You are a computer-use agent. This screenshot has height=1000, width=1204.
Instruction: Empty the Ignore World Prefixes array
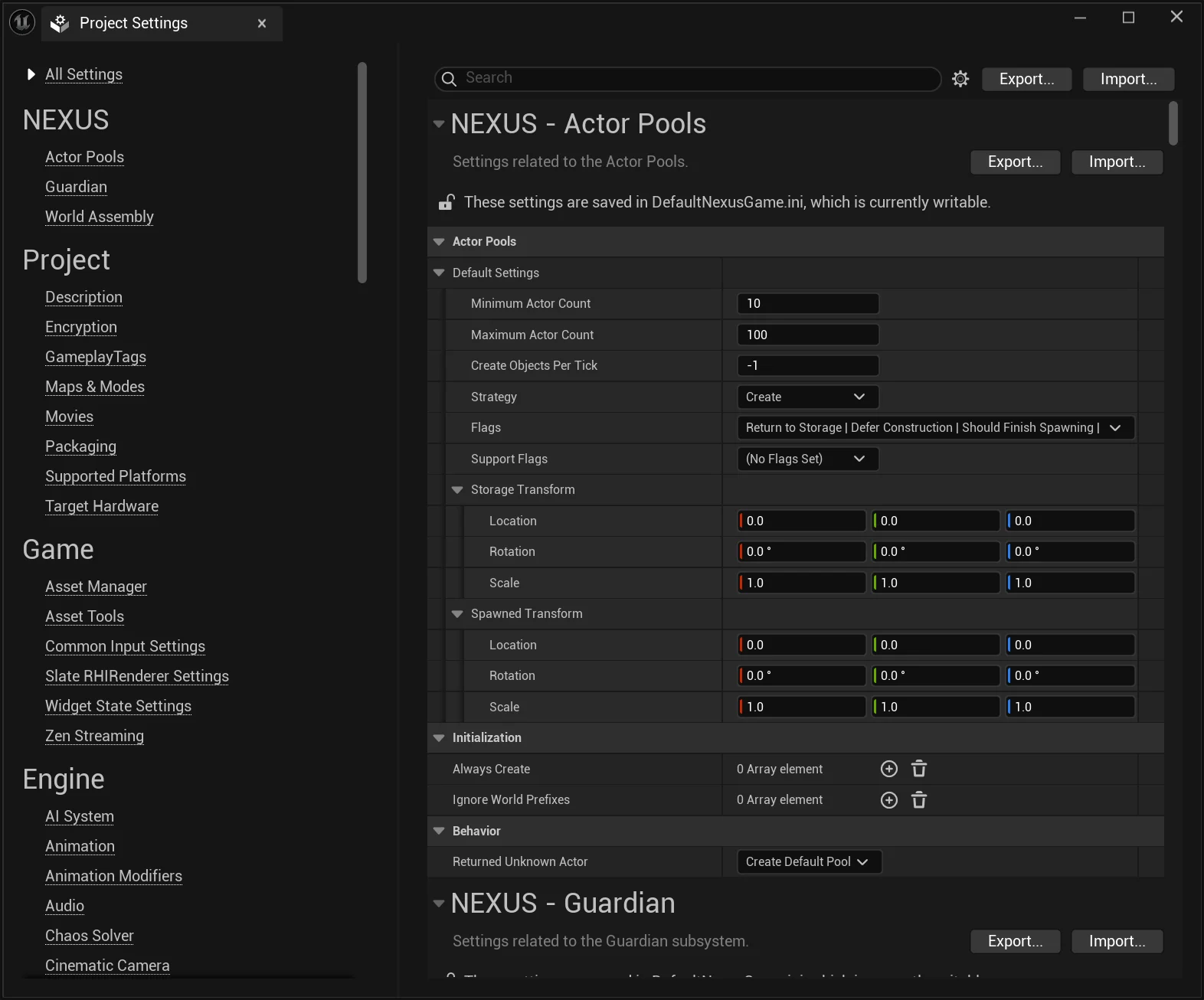pyautogui.click(x=919, y=800)
